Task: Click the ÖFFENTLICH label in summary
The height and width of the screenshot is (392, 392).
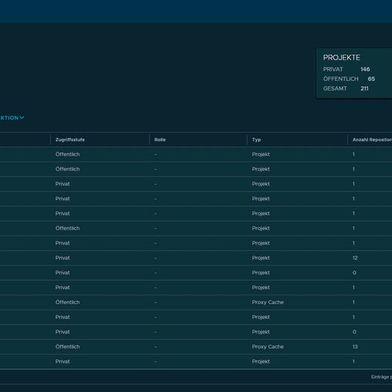Action: (x=341, y=79)
